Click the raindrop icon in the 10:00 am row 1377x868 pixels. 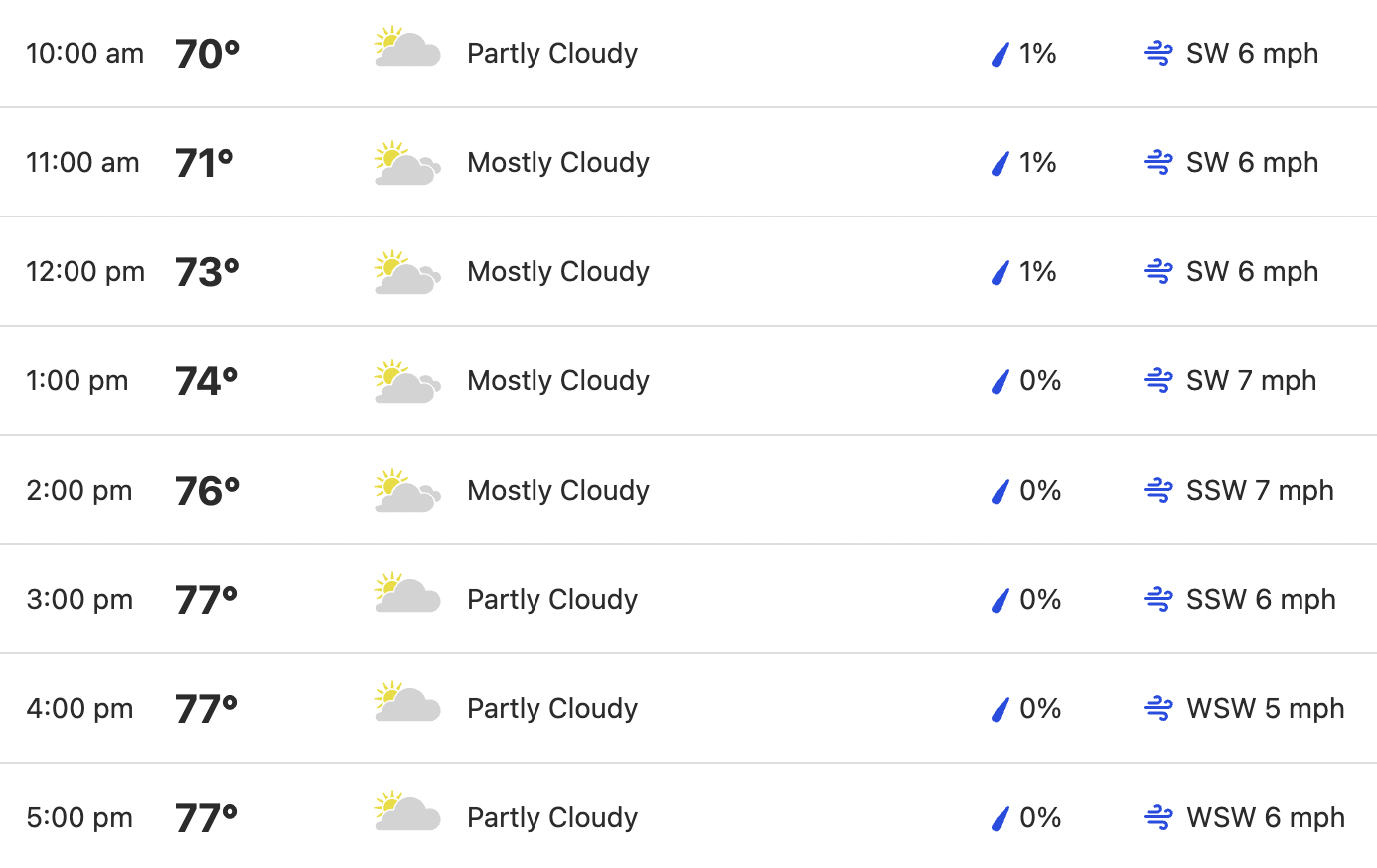pos(1000,54)
